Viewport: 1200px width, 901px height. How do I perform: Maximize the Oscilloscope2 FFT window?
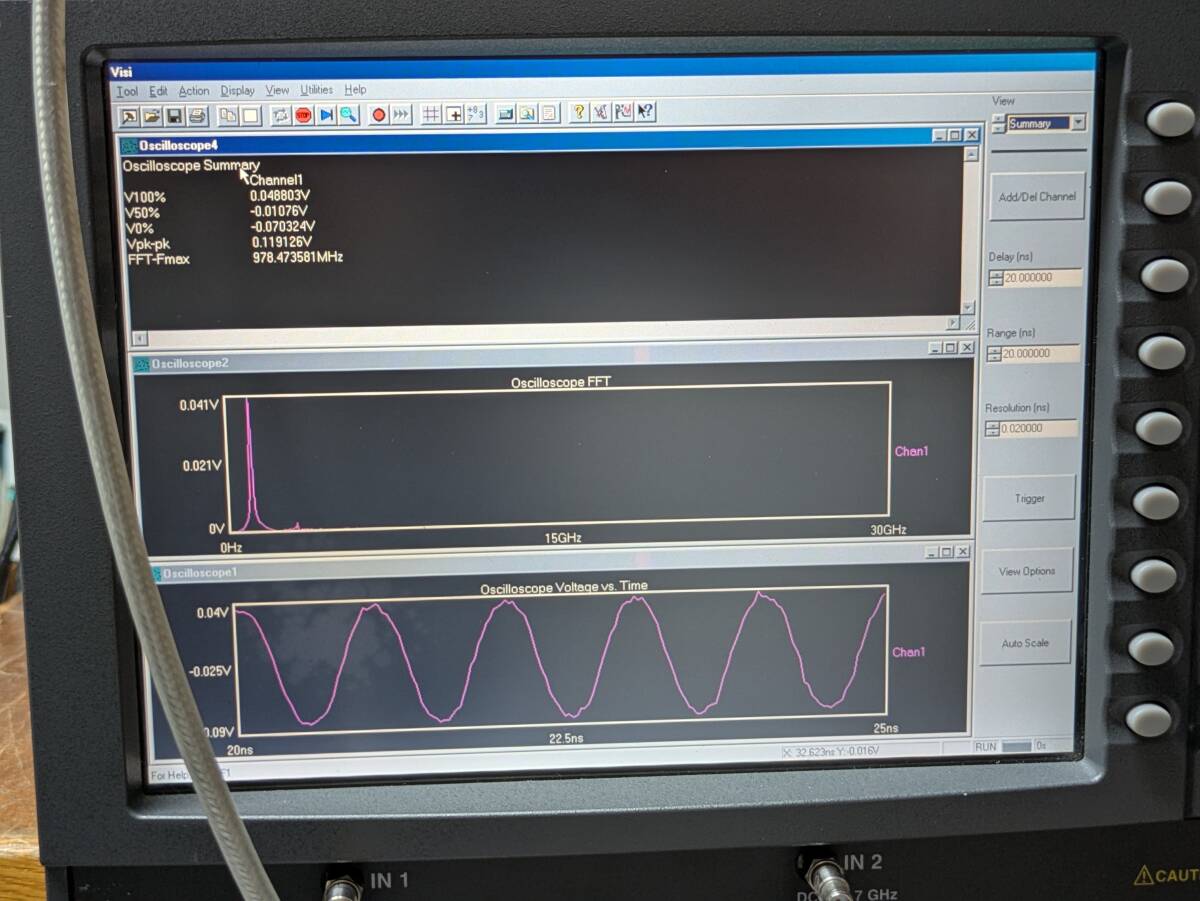(x=950, y=347)
